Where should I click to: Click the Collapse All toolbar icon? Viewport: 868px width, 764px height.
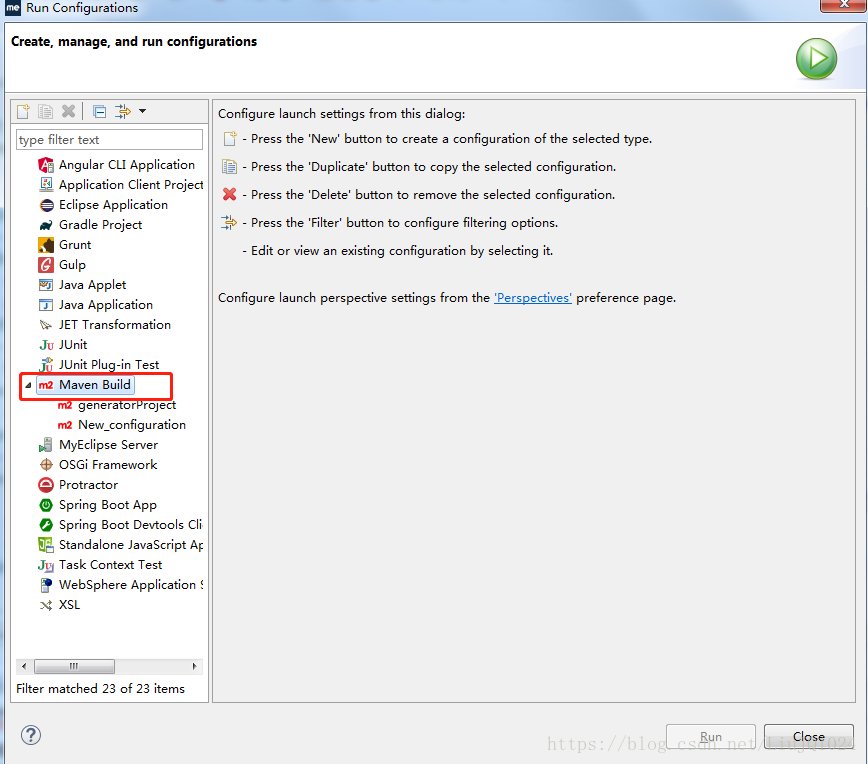pos(100,111)
